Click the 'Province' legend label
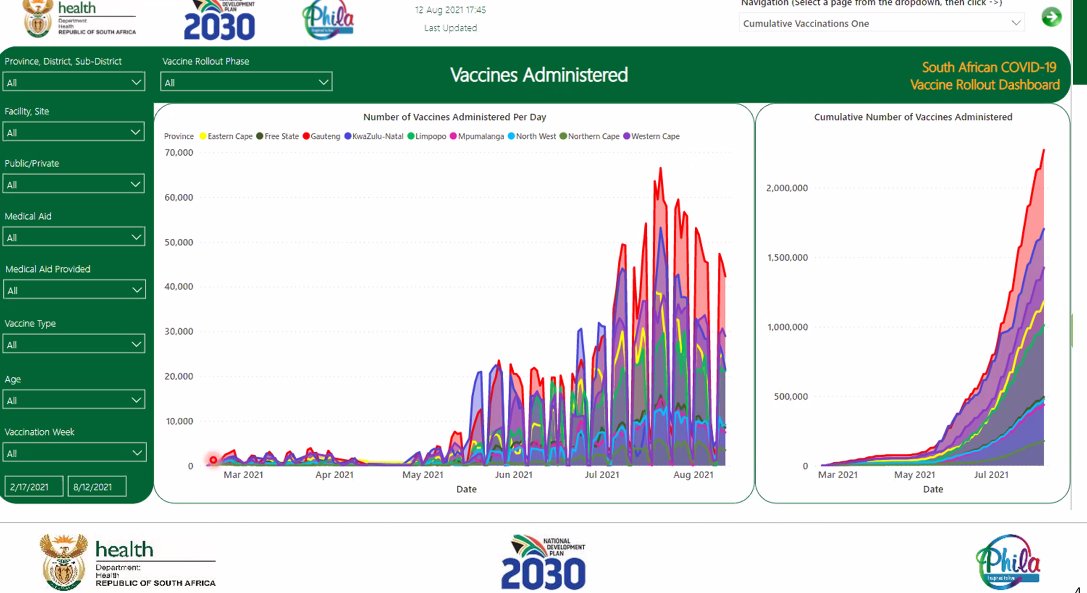 click(x=179, y=137)
